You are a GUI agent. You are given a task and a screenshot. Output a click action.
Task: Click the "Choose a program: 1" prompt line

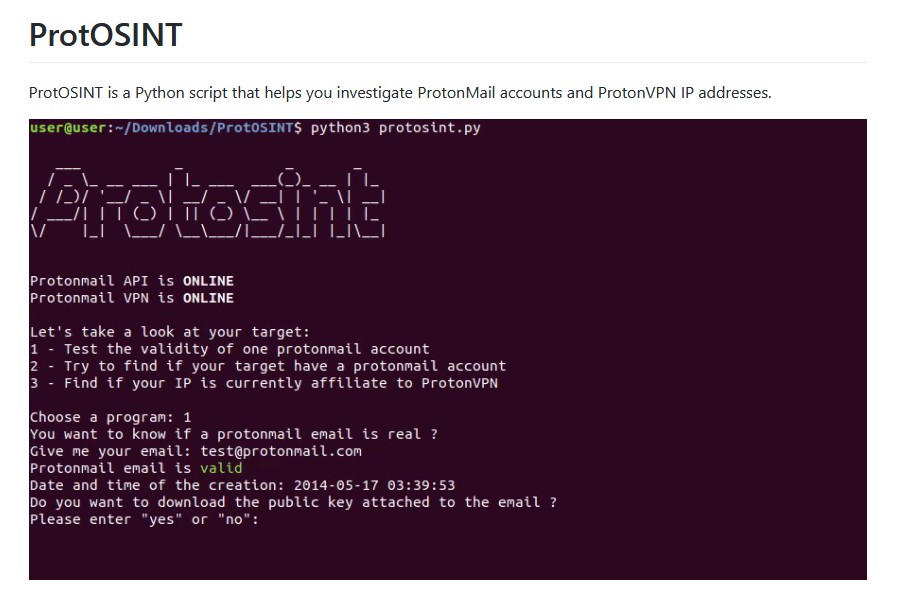[x=110, y=417]
